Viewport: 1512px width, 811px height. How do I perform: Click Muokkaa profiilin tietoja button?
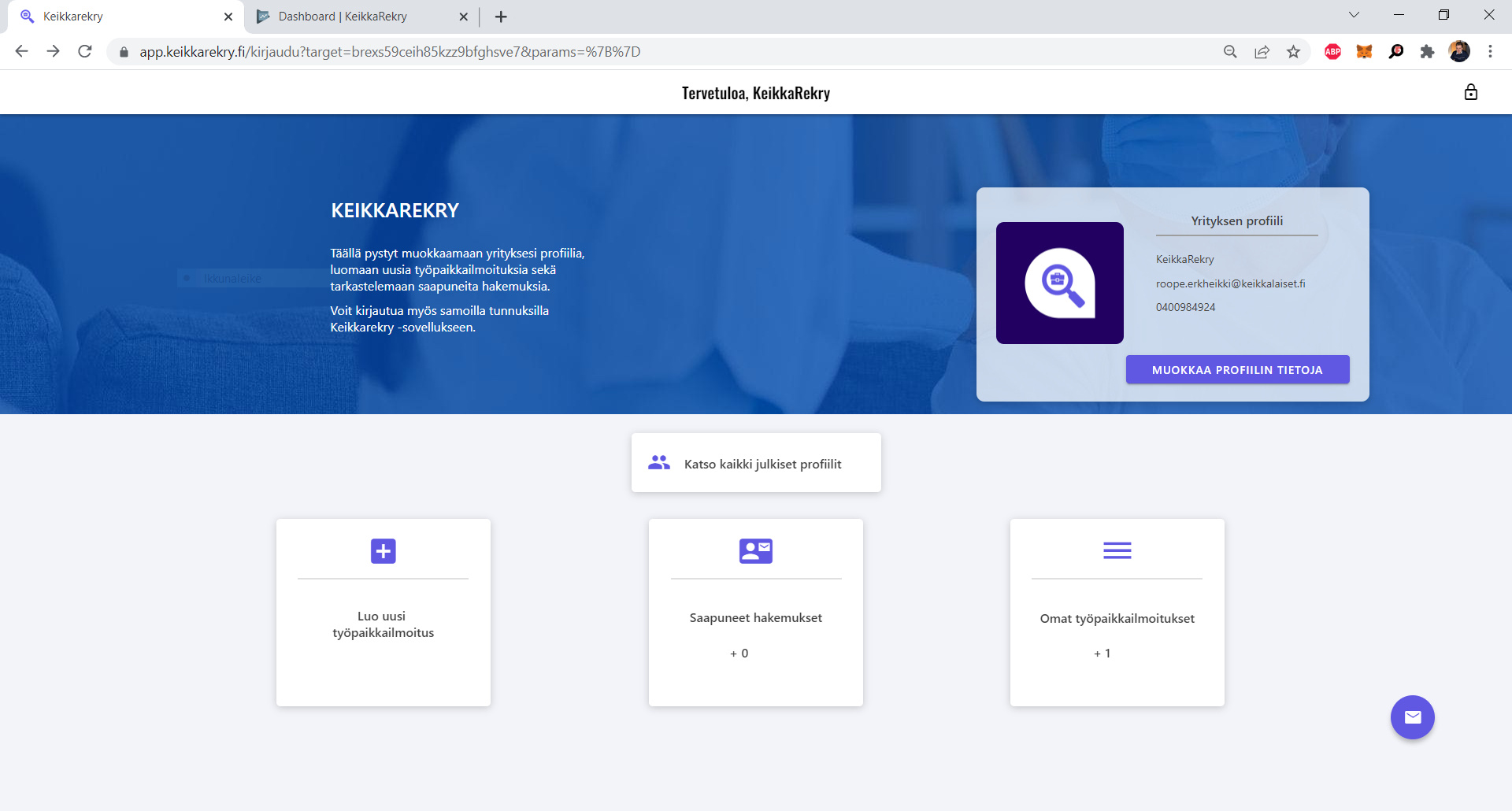coord(1237,370)
